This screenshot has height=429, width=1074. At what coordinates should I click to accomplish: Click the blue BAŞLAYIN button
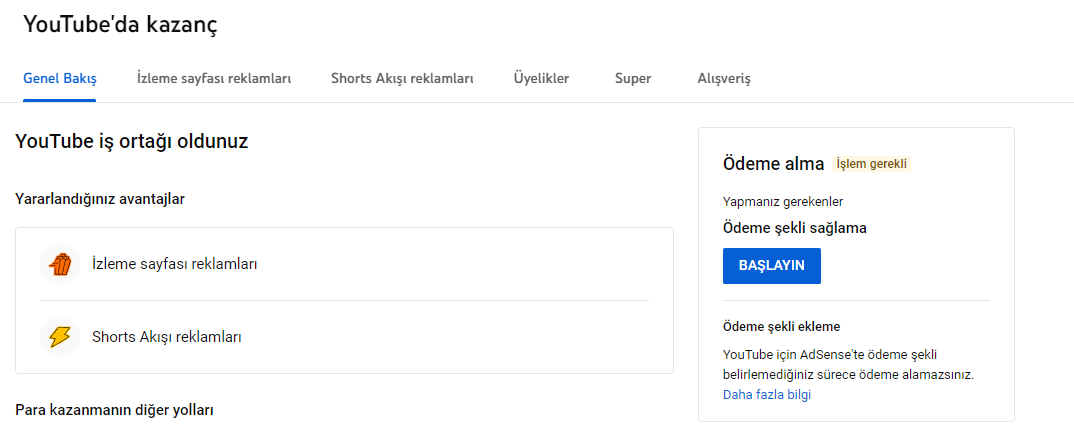pos(771,266)
